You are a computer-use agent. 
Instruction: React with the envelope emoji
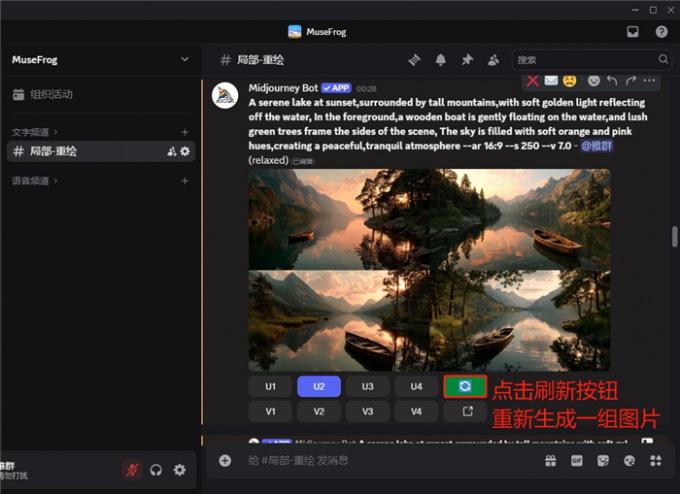[x=551, y=81]
